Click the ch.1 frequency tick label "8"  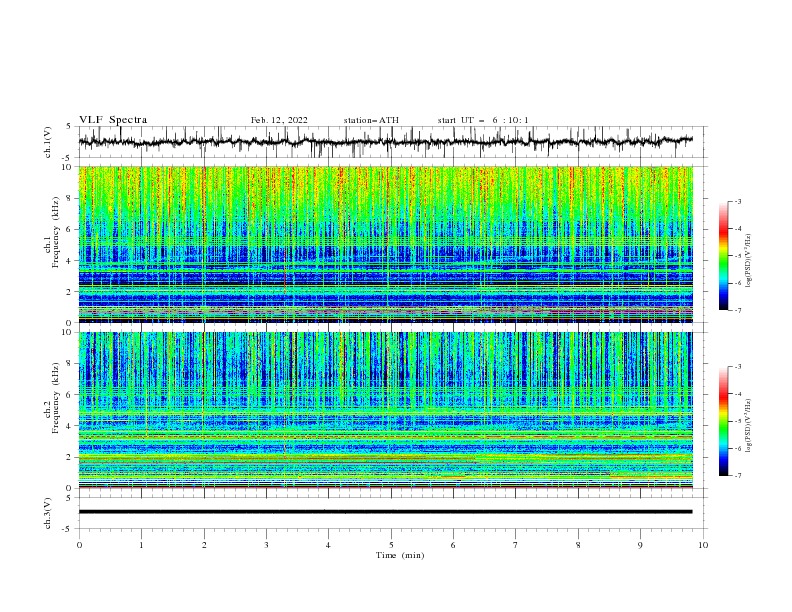pos(70,198)
